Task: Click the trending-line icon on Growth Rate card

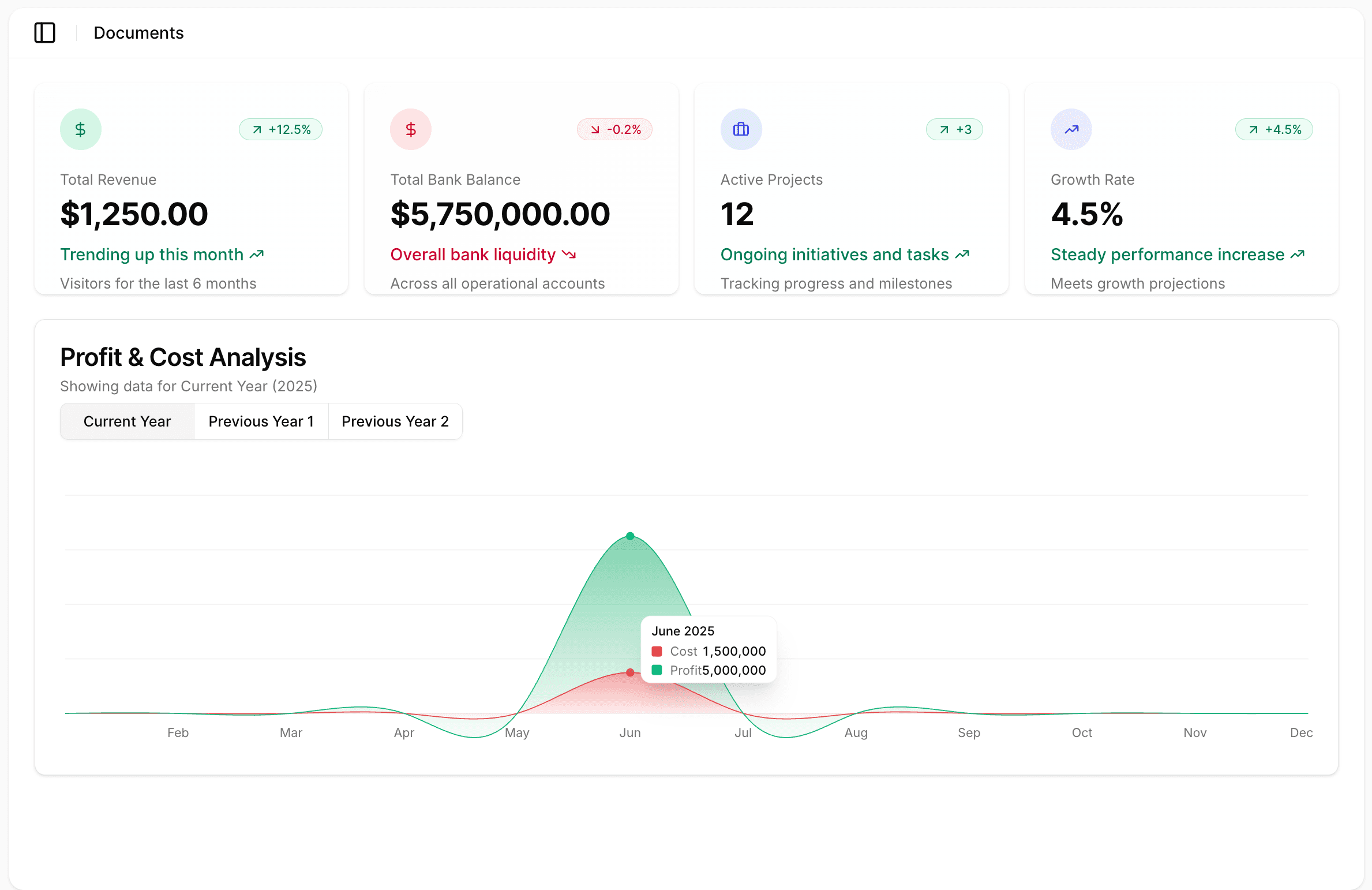Action: [1071, 129]
